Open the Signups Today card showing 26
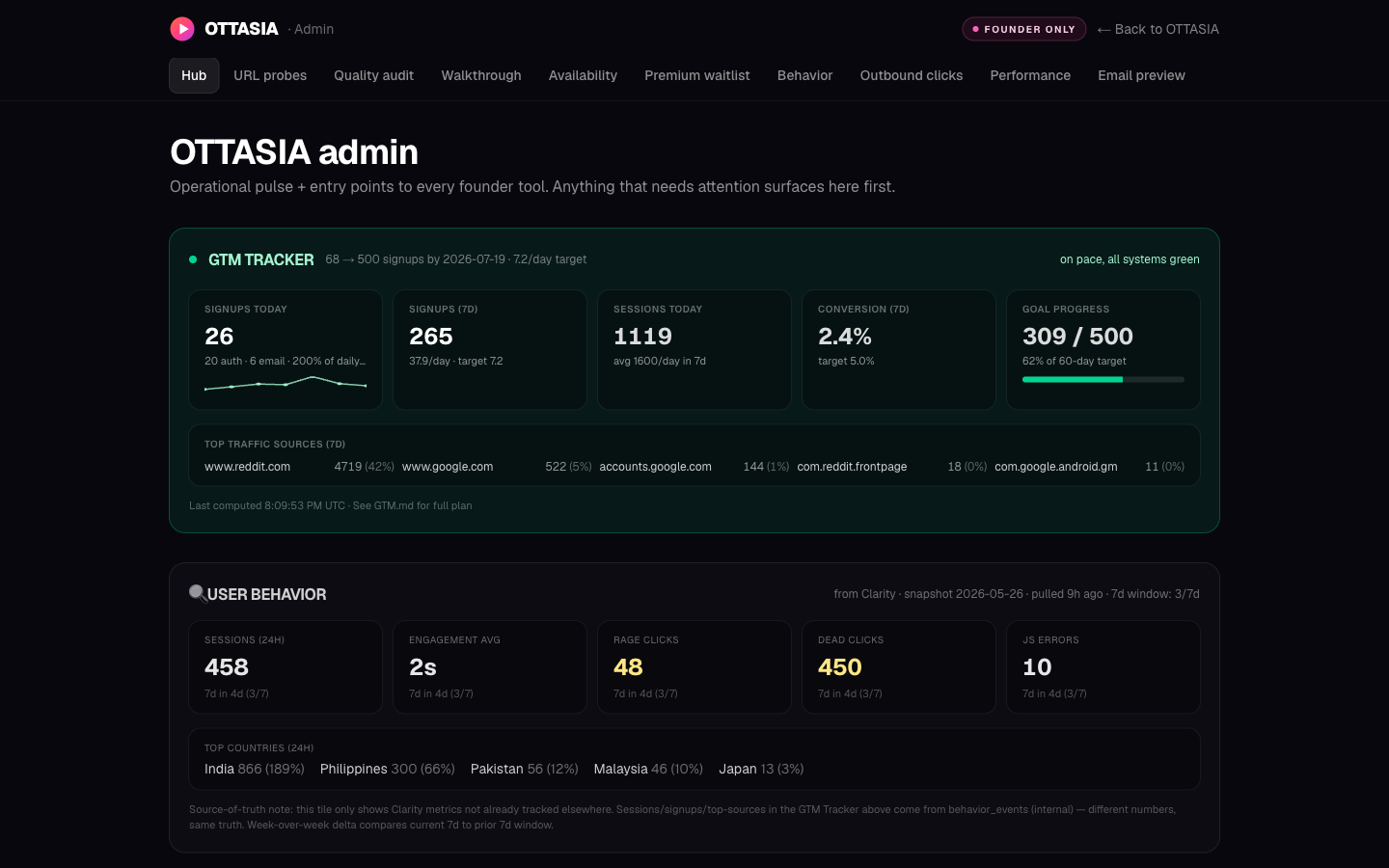This screenshot has height=868, width=1389. pos(286,349)
